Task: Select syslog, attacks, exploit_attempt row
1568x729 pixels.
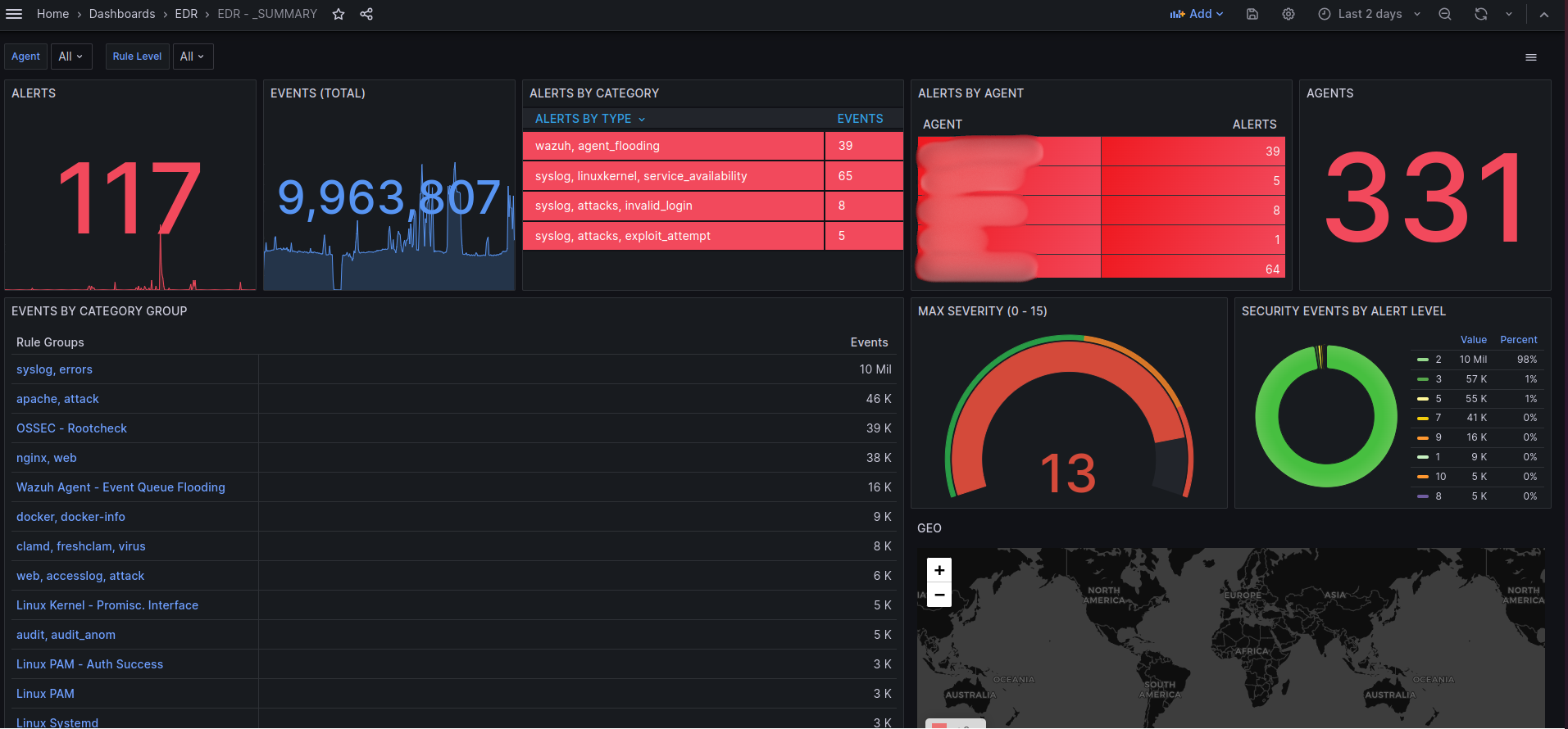Action: (713, 236)
